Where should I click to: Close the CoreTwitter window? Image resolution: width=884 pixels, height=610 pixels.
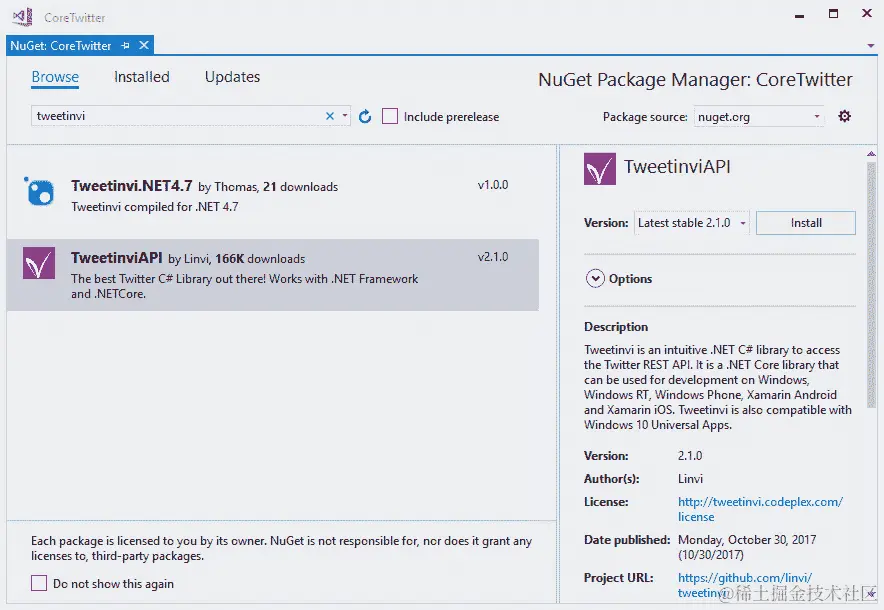tap(867, 14)
